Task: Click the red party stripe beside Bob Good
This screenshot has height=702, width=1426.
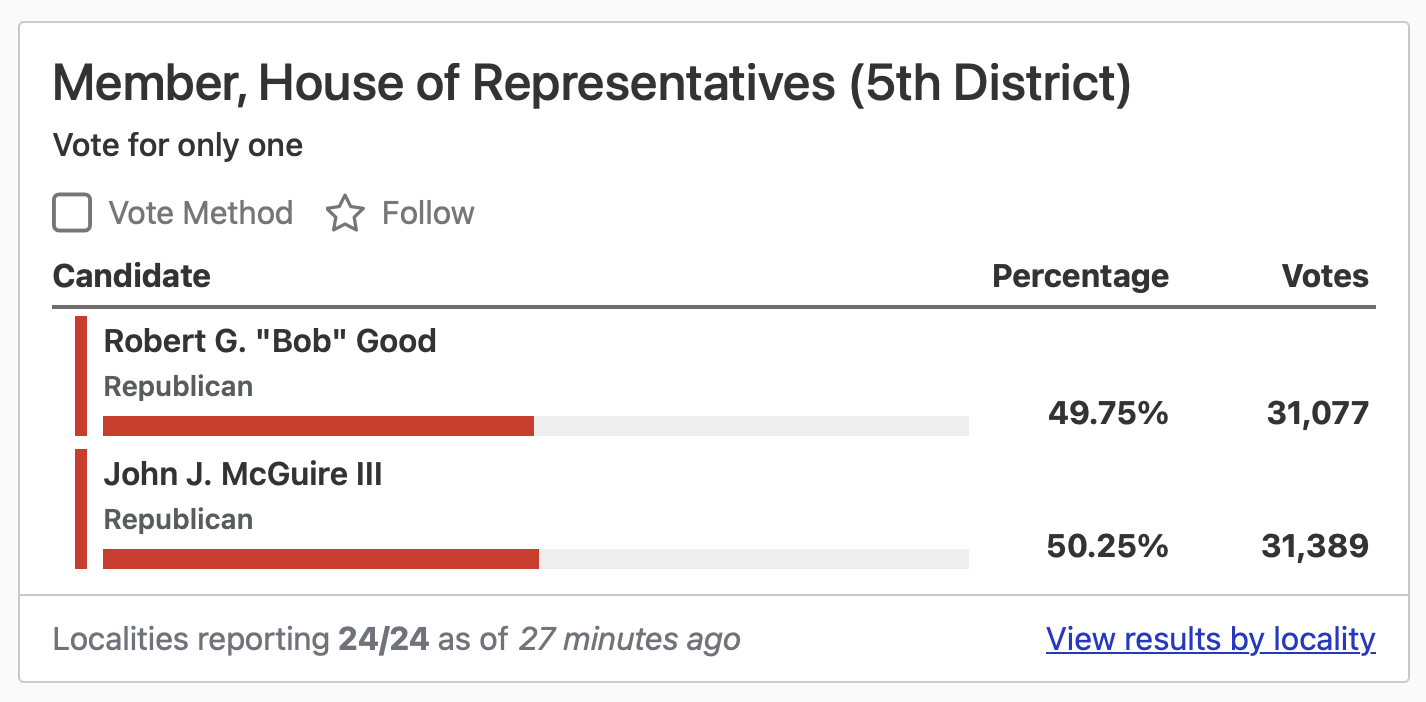Action: [81, 376]
